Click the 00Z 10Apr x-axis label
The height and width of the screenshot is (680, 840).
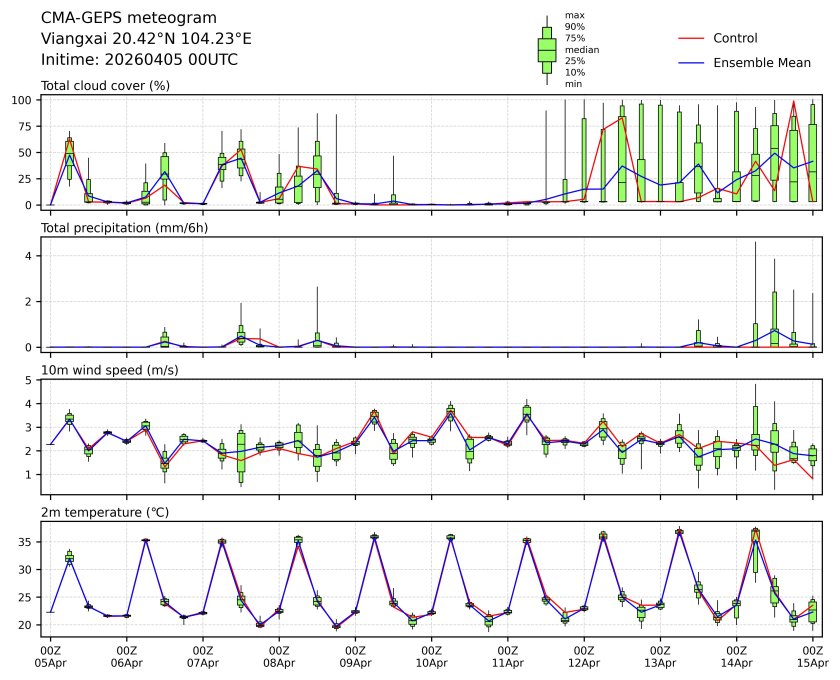pos(431,656)
